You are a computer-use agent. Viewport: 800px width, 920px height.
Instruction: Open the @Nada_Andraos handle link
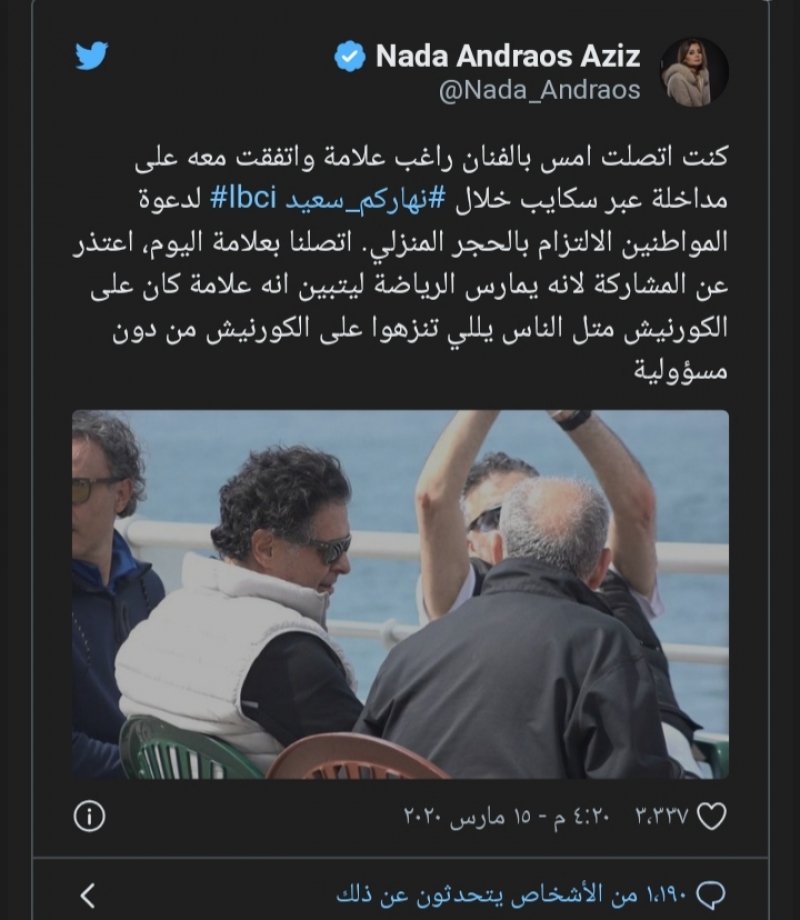point(539,90)
